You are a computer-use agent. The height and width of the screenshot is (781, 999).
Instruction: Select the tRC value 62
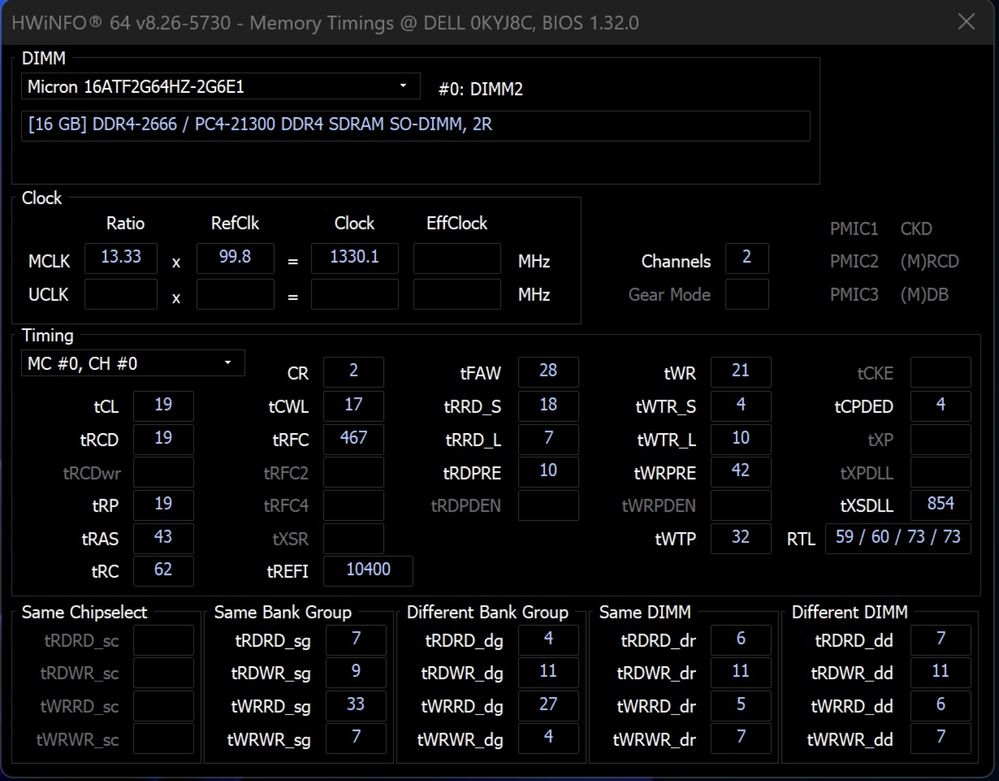click(x=163, y=571)
